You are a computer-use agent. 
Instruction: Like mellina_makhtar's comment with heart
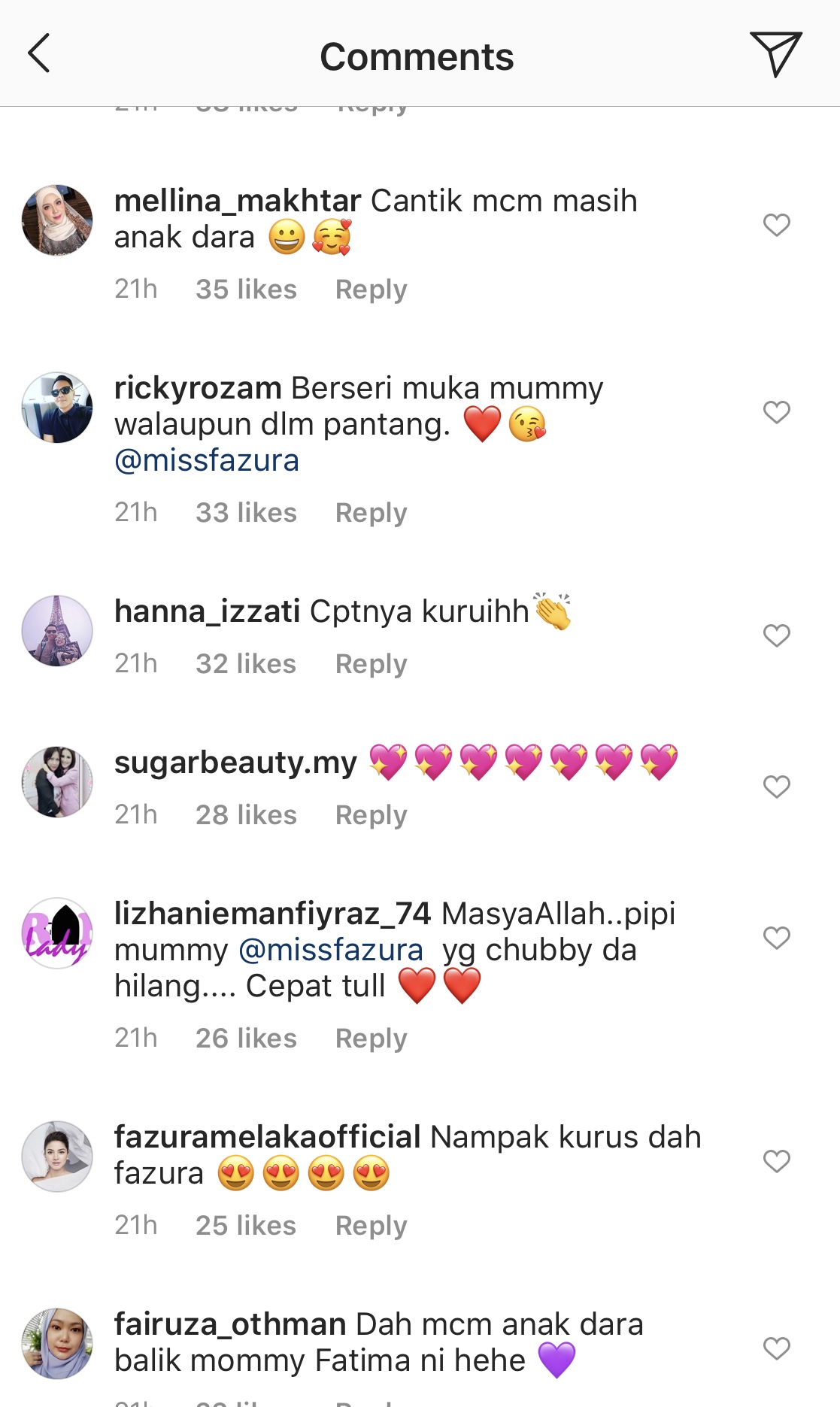pos(776,225)
